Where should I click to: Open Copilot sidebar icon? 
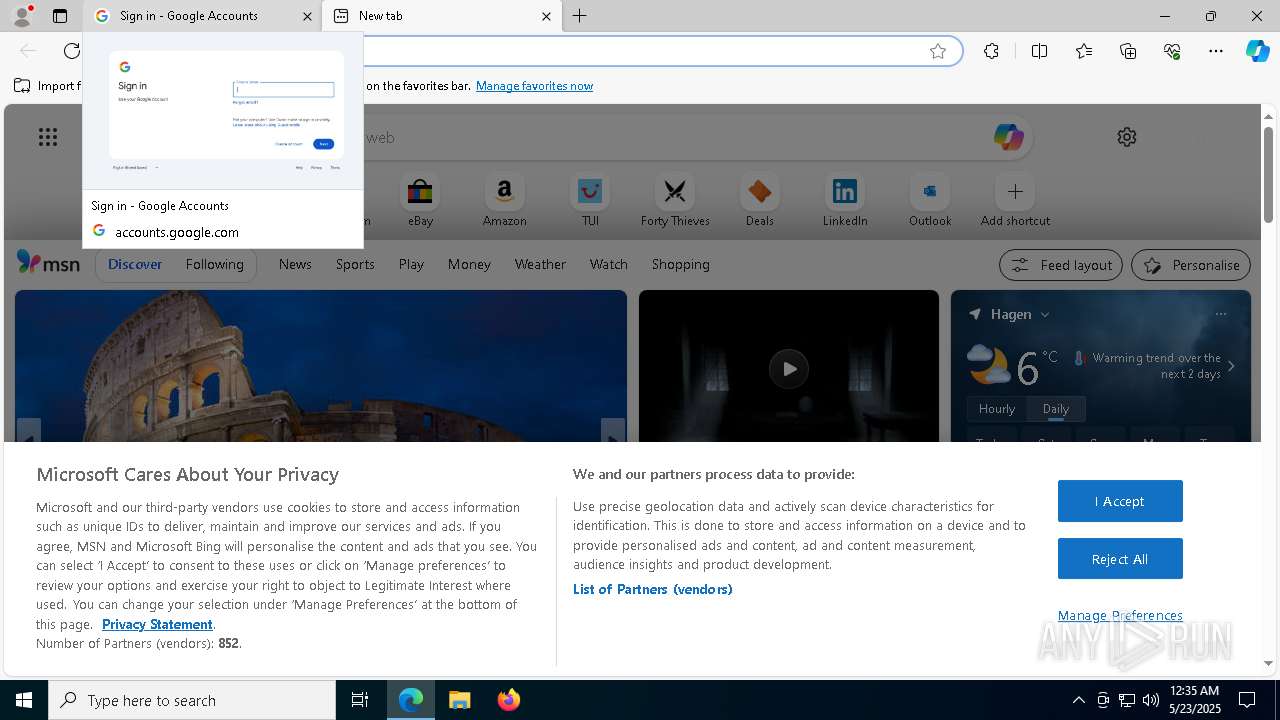tap(1257, 51)
